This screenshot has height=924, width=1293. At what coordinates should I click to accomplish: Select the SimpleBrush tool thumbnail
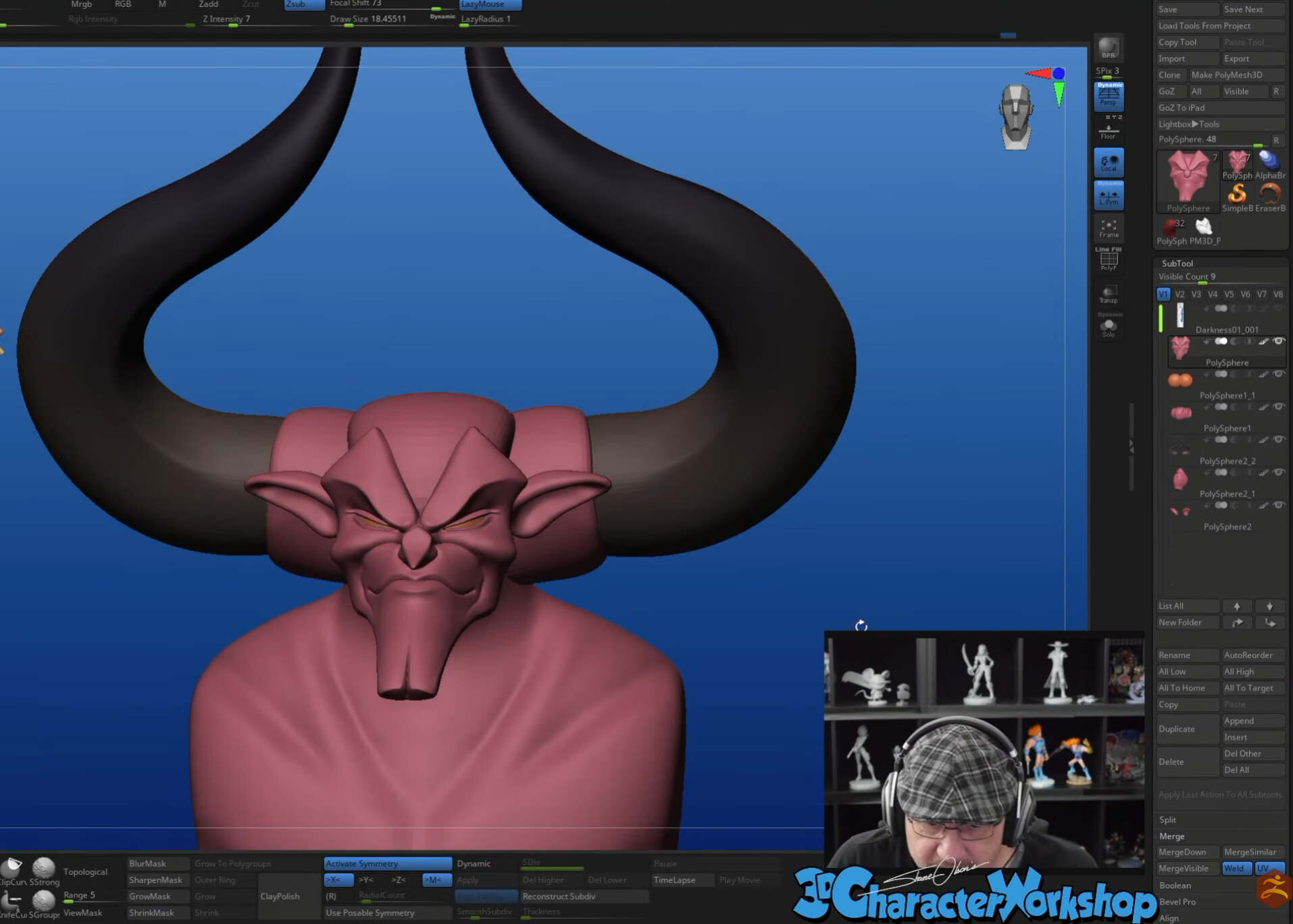pos(1237,198)
